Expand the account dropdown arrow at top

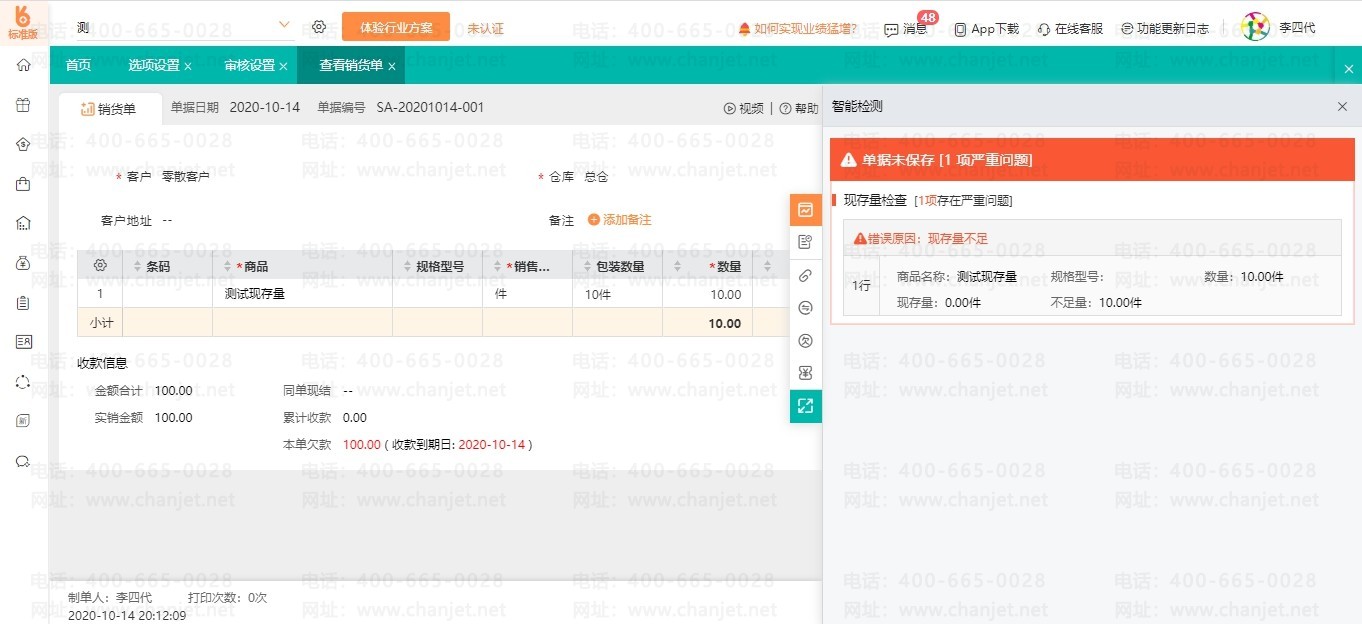(x=284, y=25)
